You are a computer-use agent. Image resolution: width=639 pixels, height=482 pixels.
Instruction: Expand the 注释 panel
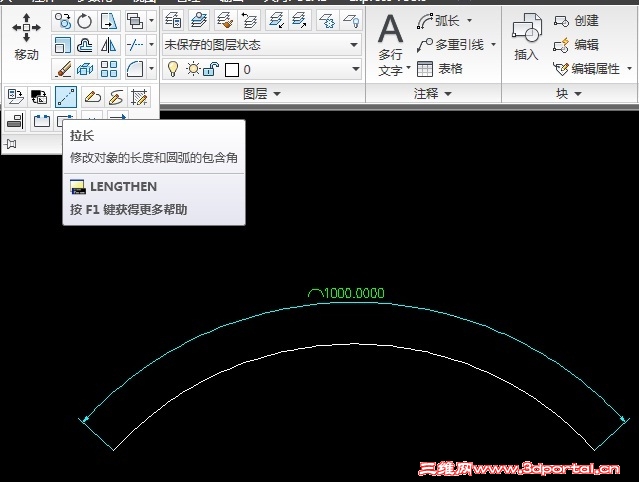point(433,94)
